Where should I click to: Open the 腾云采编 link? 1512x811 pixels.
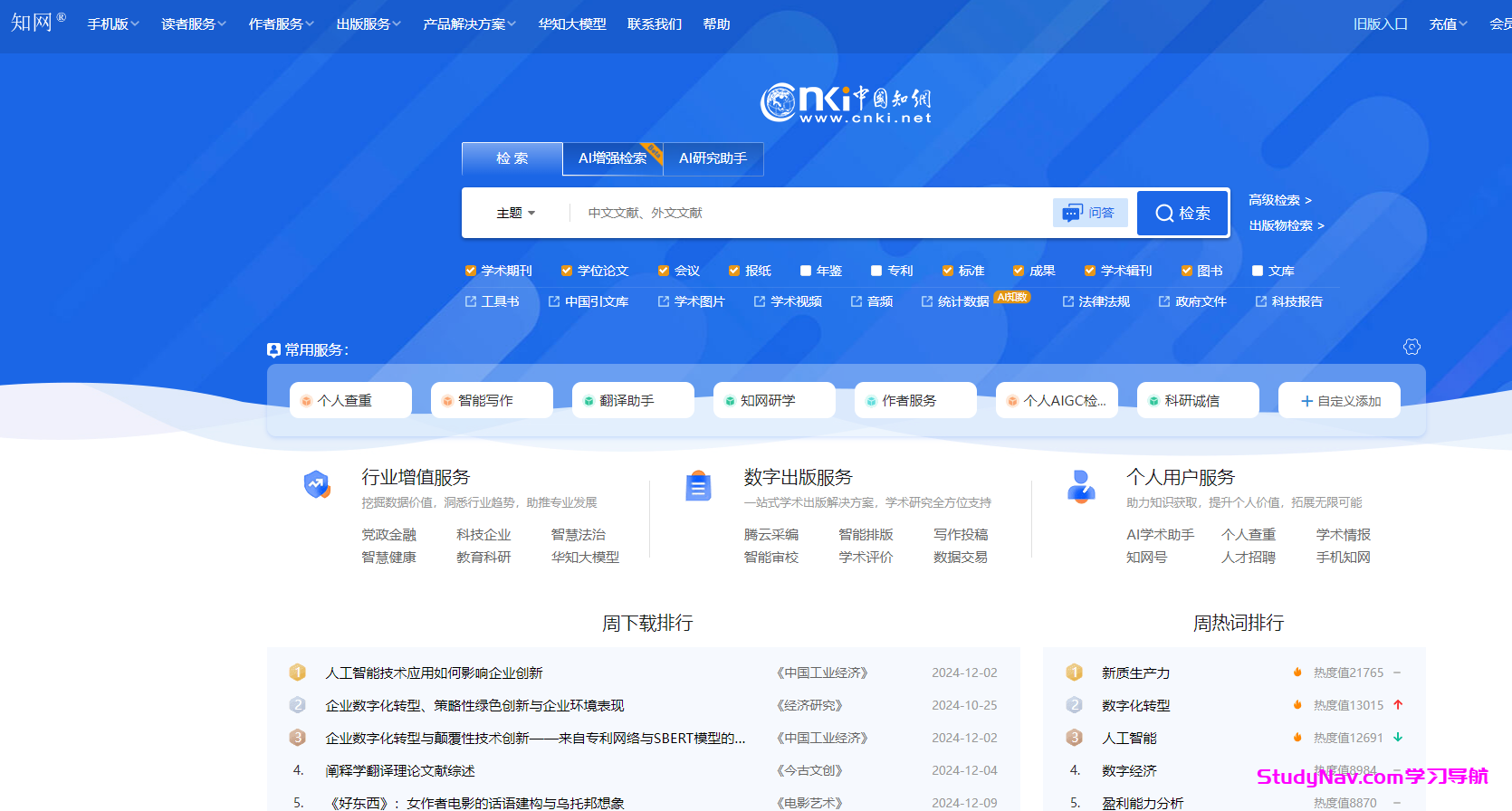pos(771,535)
